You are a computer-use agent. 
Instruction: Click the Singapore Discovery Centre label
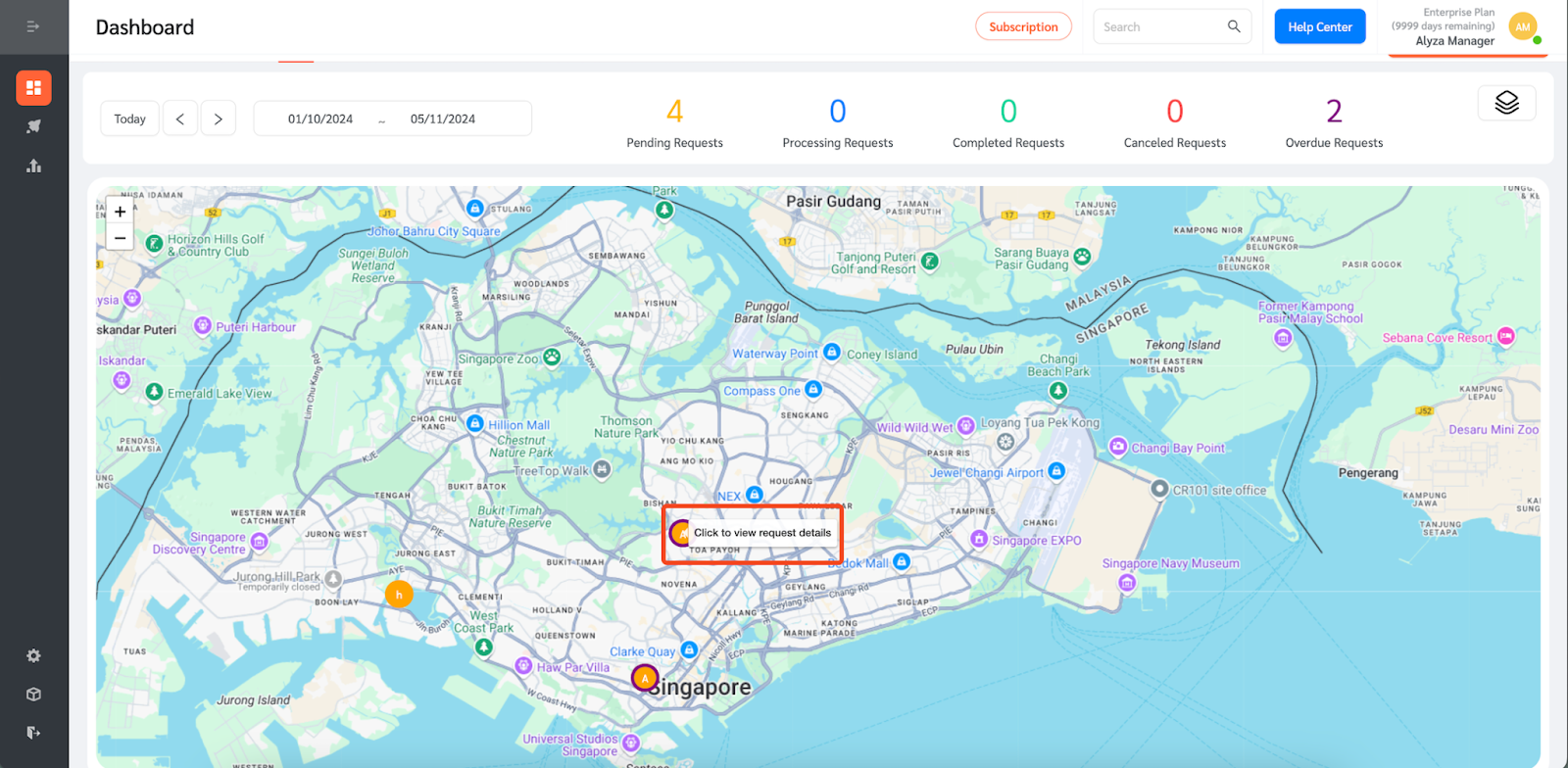199,544
